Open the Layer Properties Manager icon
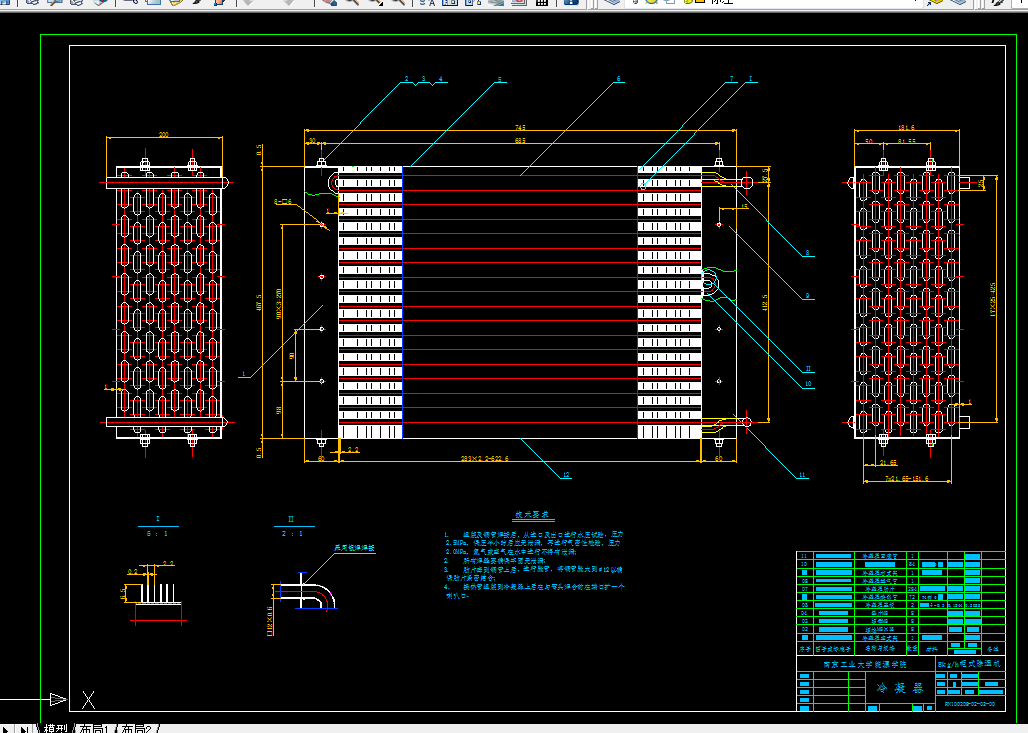1028x733 pixels. coord(612,2)
